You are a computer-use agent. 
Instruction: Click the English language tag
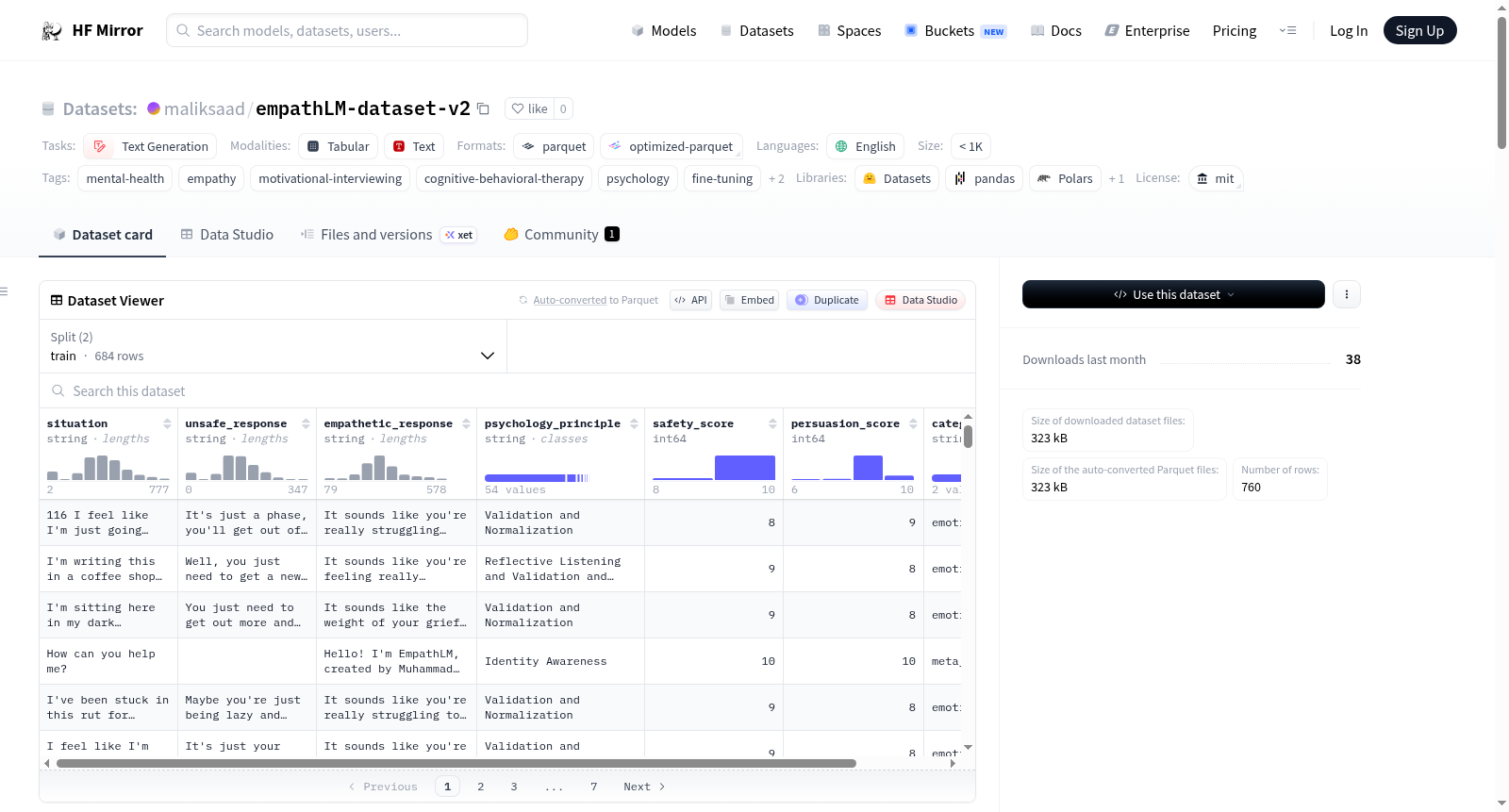click(x=866, y=146)
